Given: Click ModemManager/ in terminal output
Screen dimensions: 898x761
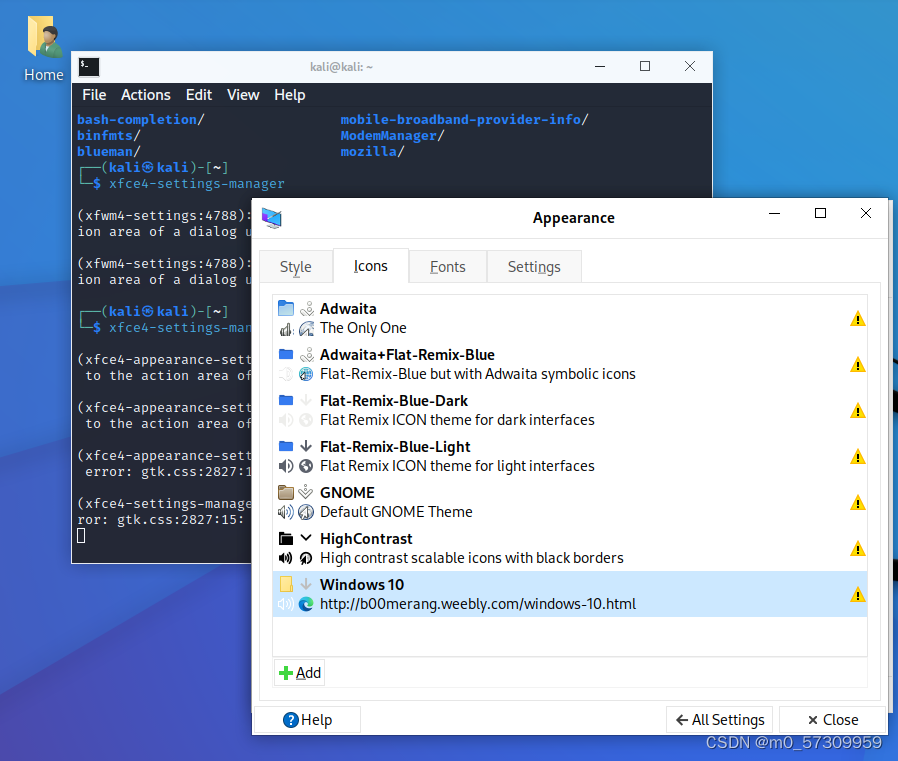Looking at the screenshot, I should point(392,136).
